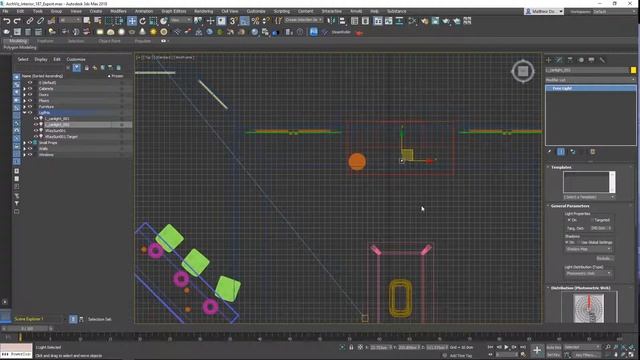The image size is (640, 360).
Task: Open the Shadow Map type dropdown
Action: coord(589,249)
